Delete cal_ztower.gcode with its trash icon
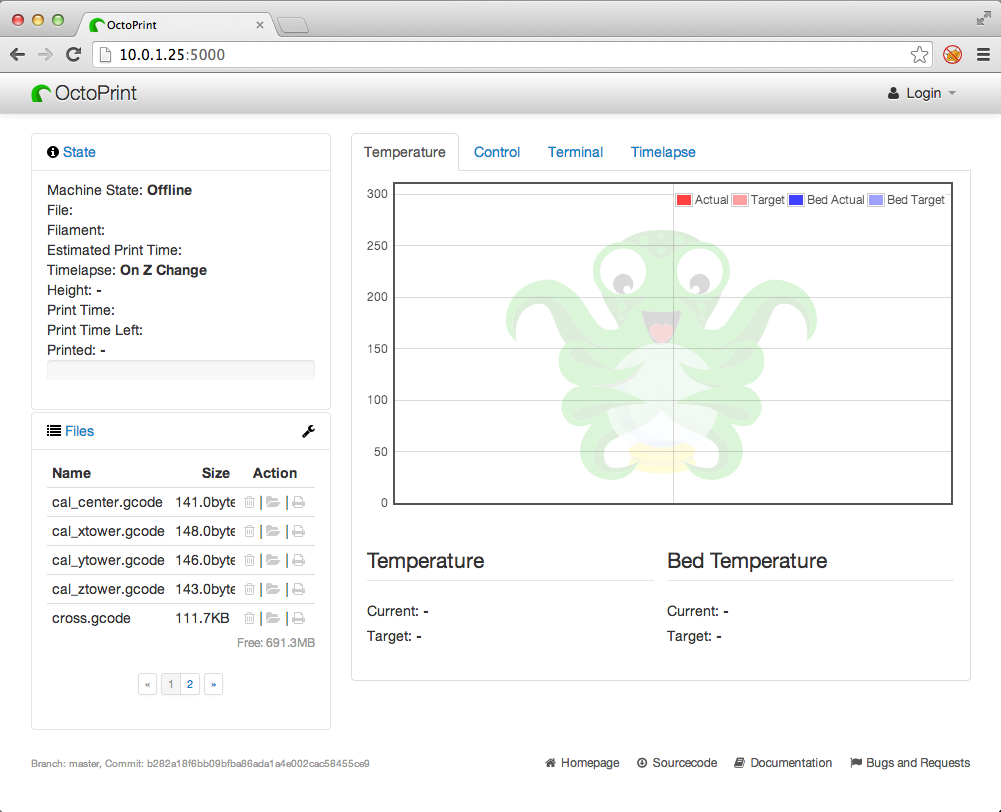The width and height of the screenshot is (1001, 812). (250, 589)
